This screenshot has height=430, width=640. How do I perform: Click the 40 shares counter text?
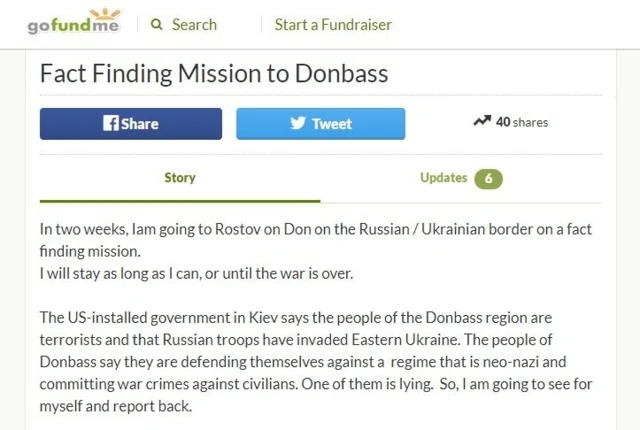click(522, 122)
